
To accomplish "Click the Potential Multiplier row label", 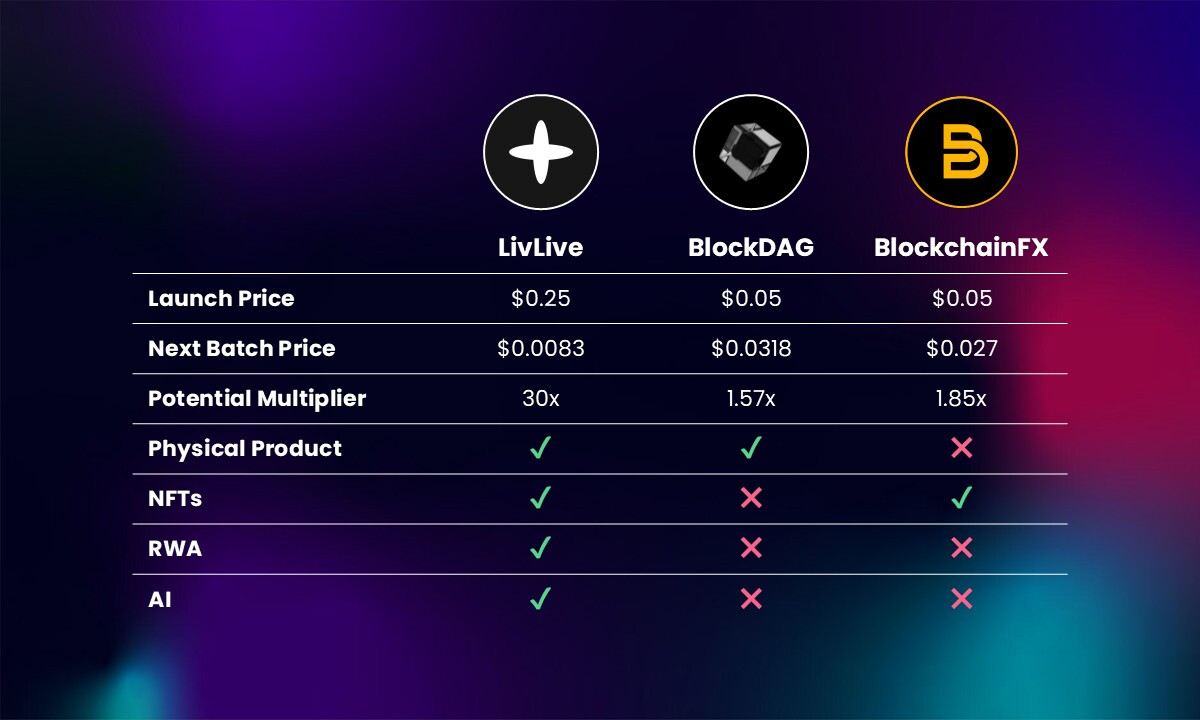I will coord(257,398).
